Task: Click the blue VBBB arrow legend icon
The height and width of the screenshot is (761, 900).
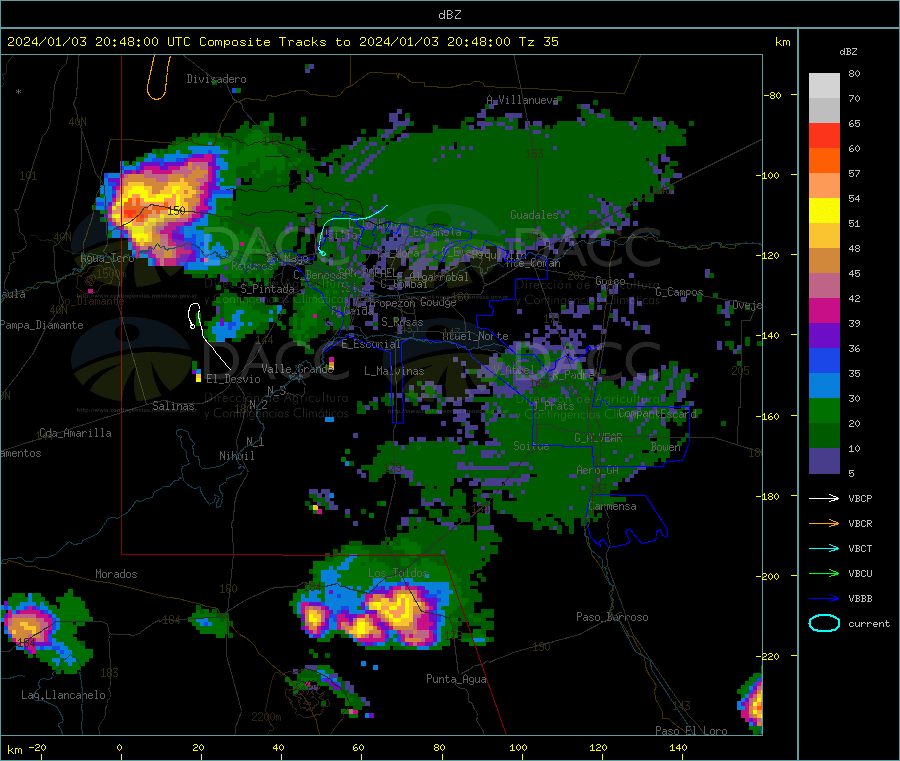Action: pyautogui.click(x=824, y=599)
